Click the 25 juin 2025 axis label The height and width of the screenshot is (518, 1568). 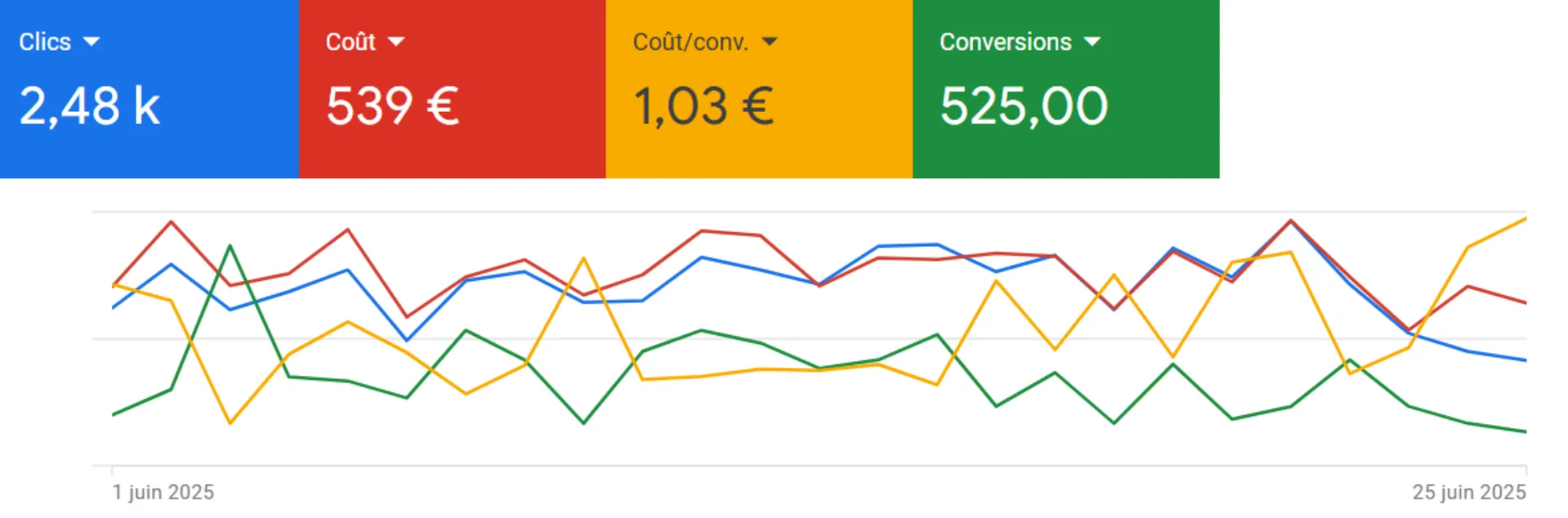point(1469,492)
